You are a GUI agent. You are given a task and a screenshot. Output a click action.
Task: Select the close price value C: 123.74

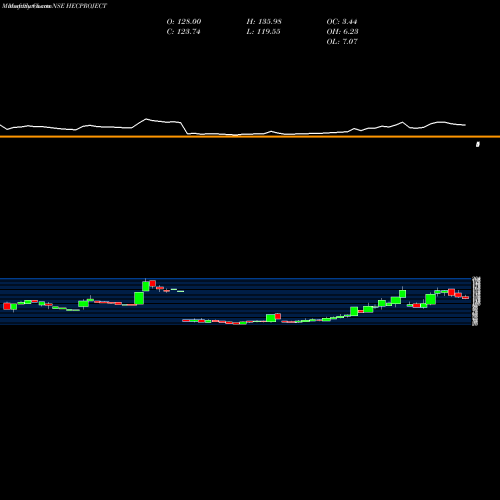[x=183, y=32]
